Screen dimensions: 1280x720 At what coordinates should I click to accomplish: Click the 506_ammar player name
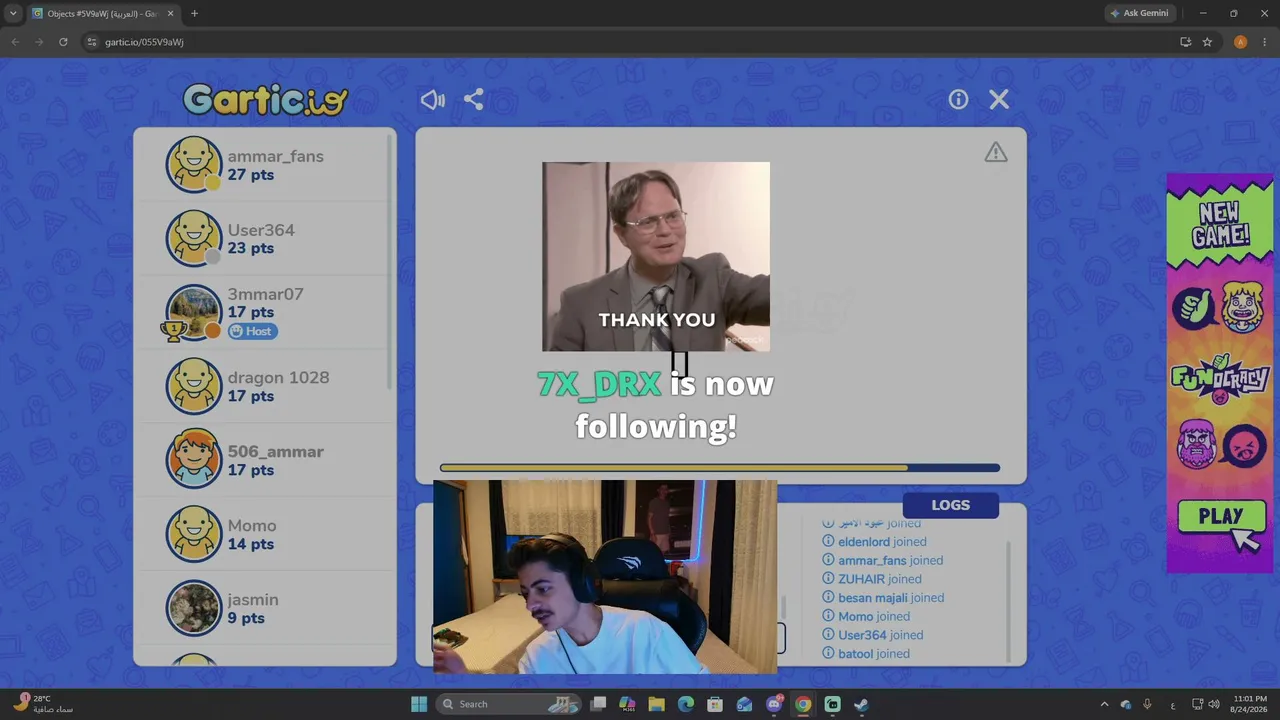(x=275, y=452)
